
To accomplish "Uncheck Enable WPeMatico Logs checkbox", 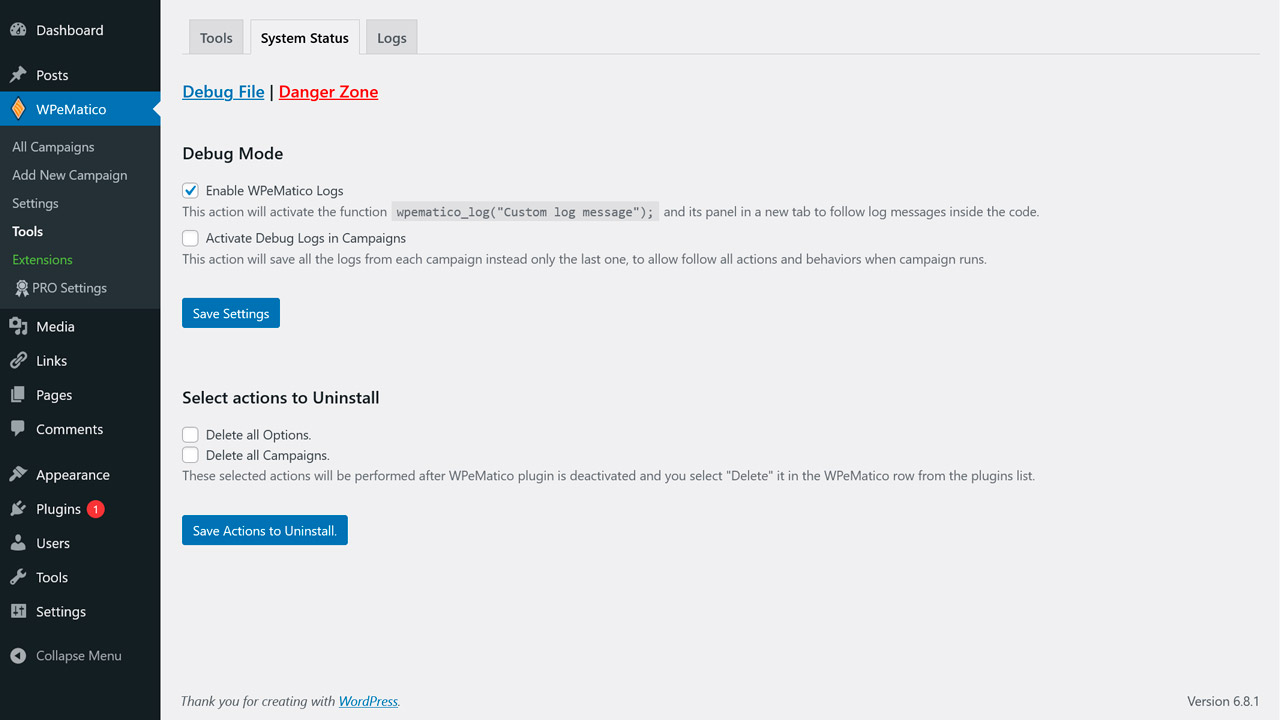I will pyautogui.click(x=190, y=190).
